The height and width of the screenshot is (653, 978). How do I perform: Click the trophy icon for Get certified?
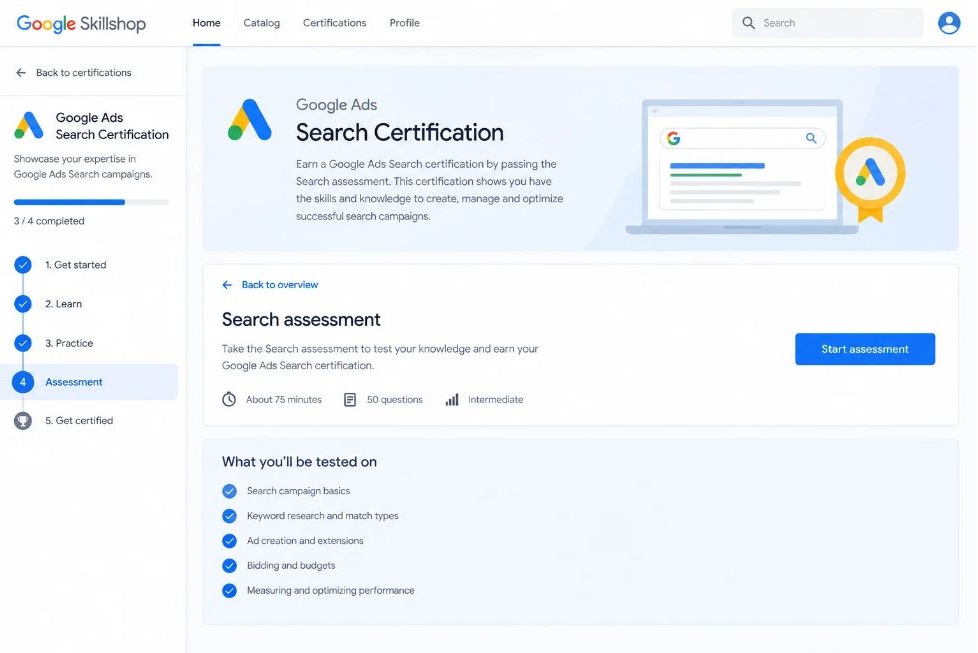pos(23,421)
